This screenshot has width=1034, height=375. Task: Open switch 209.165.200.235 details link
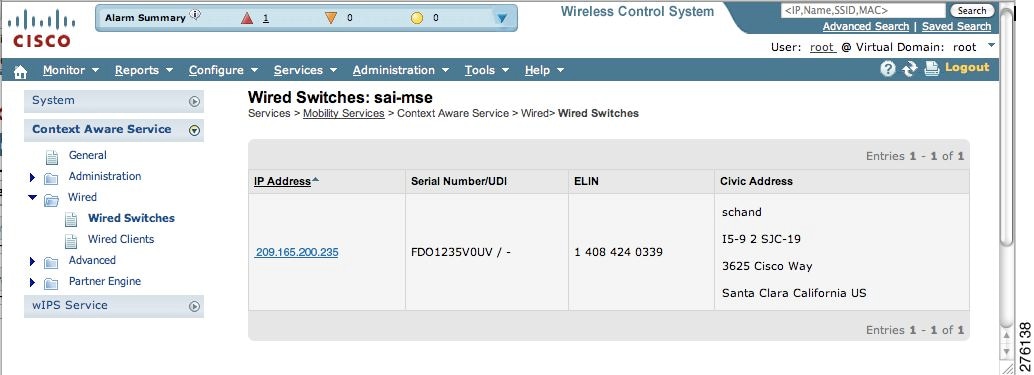point(297,252)
